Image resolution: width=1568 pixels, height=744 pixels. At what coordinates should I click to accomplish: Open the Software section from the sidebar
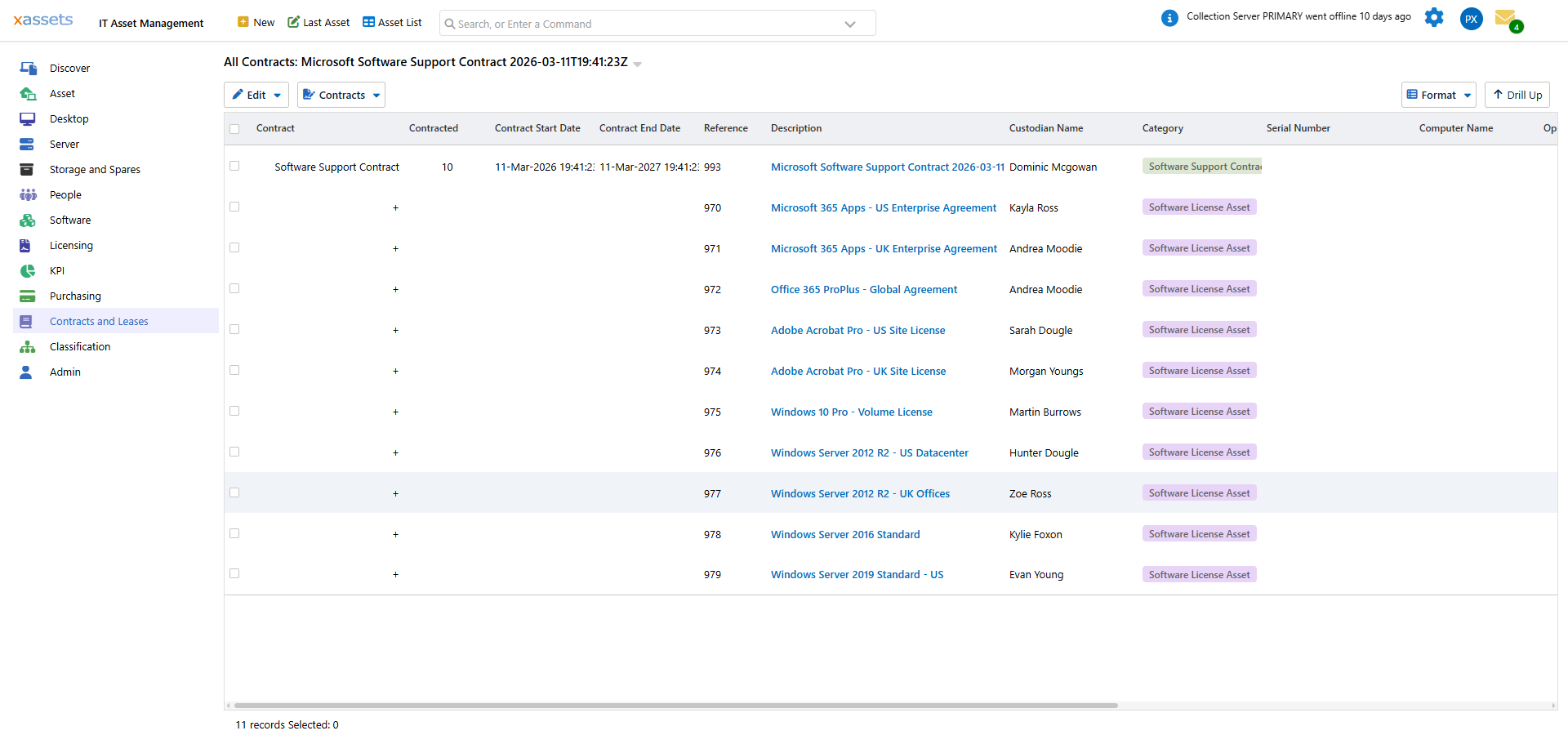(69, 220)
